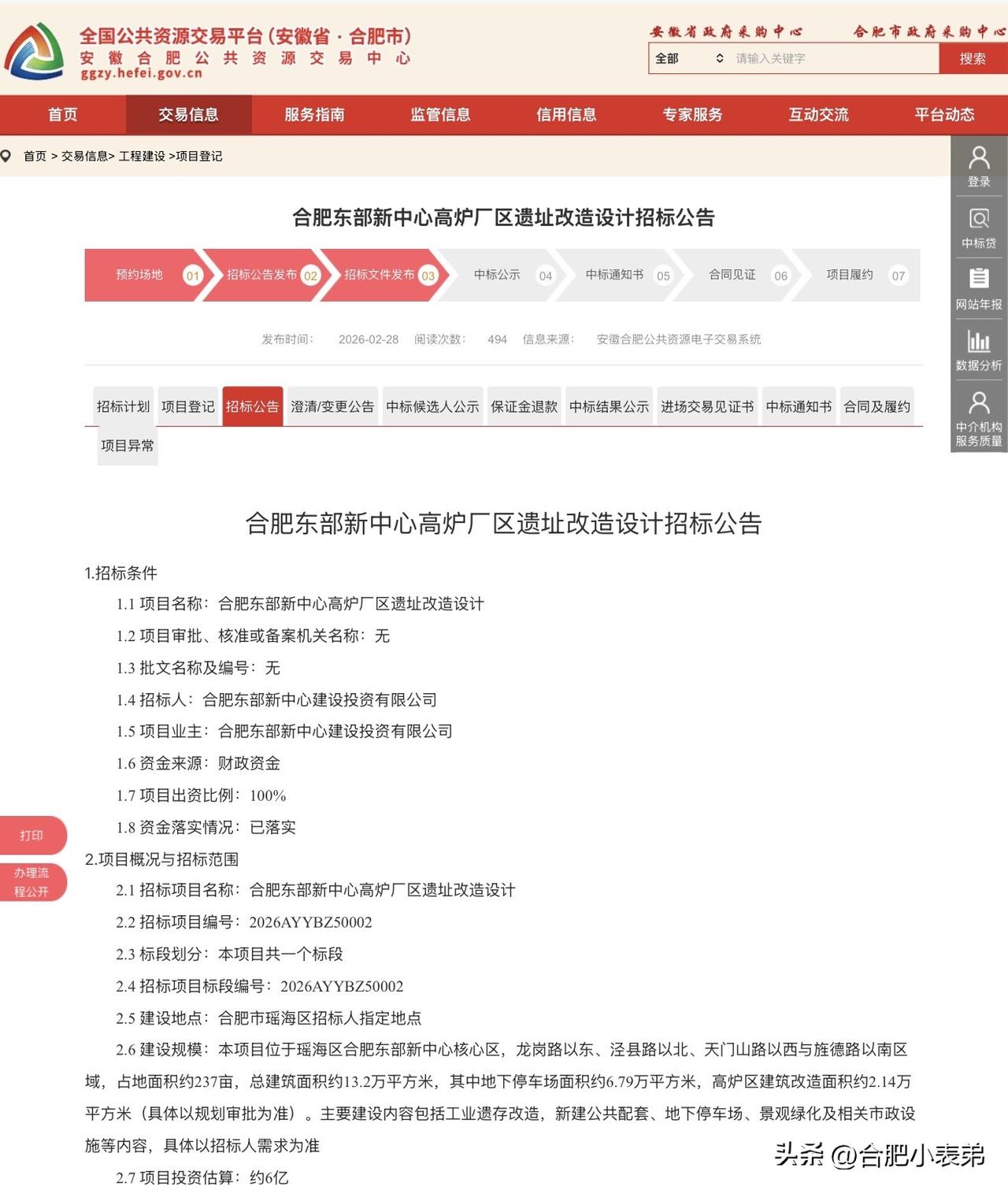The width and height of the screenshot is (1008, 1190).
Task: Click the 中标贷 sidebar icon
Action: pyautogui.click(x=978, y=228)
